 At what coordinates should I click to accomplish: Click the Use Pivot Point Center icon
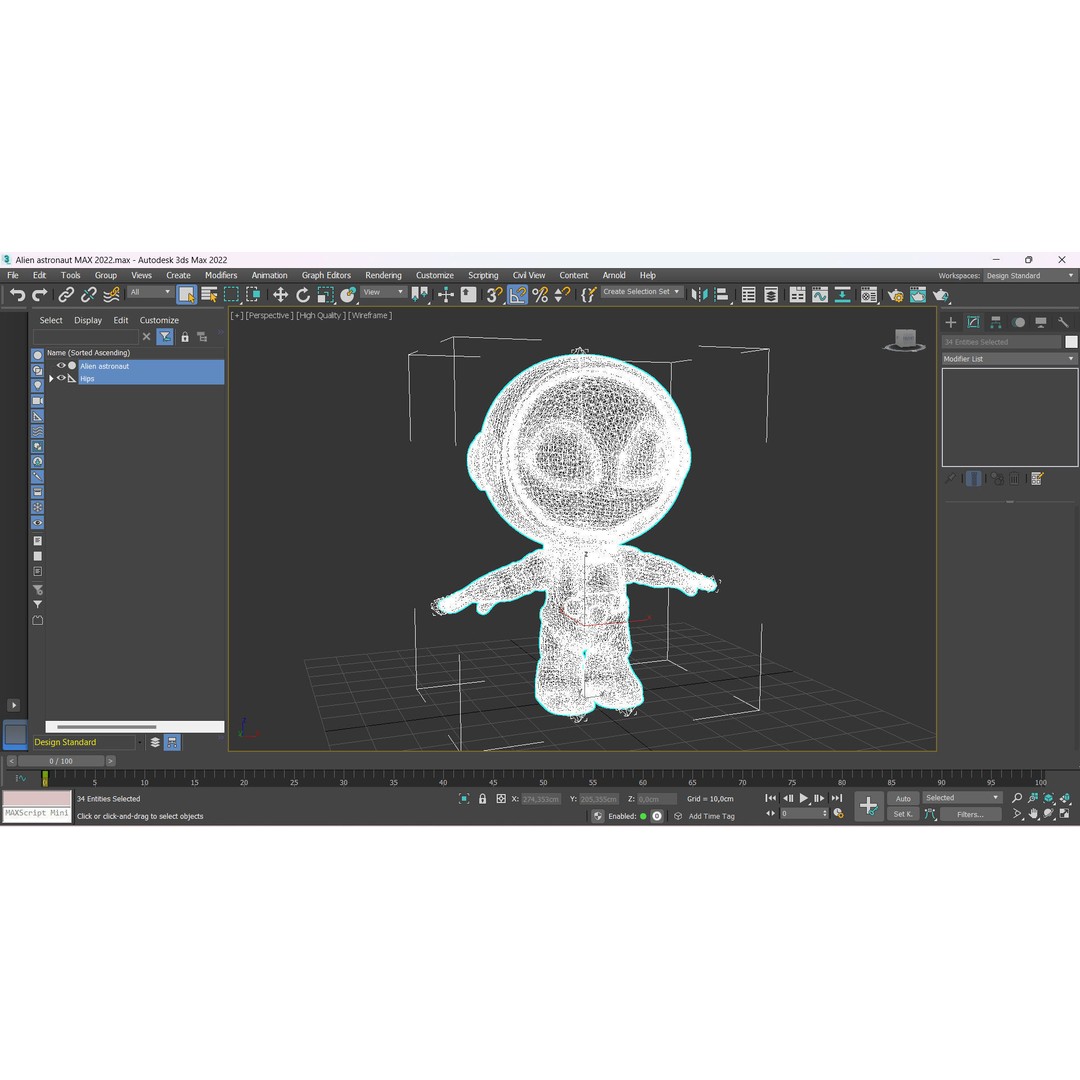tap(419, 295)
